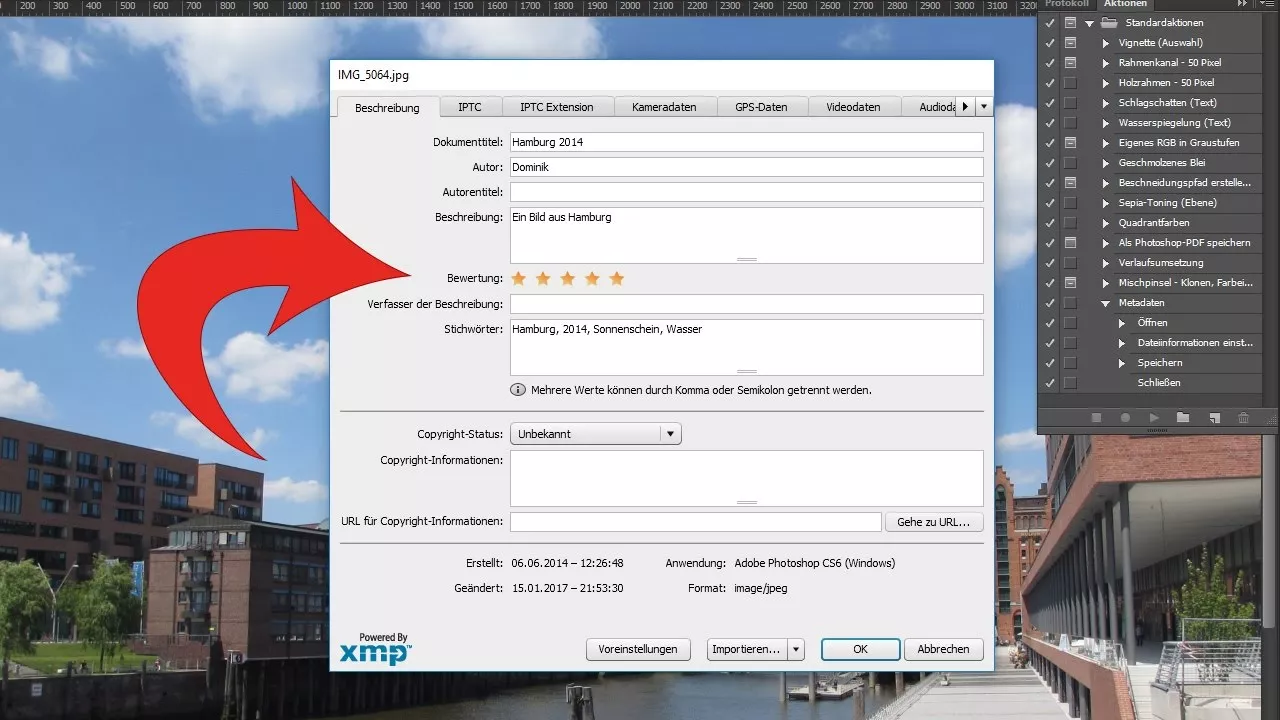The height and width of the screenshot is (720, 1280).
Task: Set Bewertung to five stars
Action: click(x=617, y=278)
